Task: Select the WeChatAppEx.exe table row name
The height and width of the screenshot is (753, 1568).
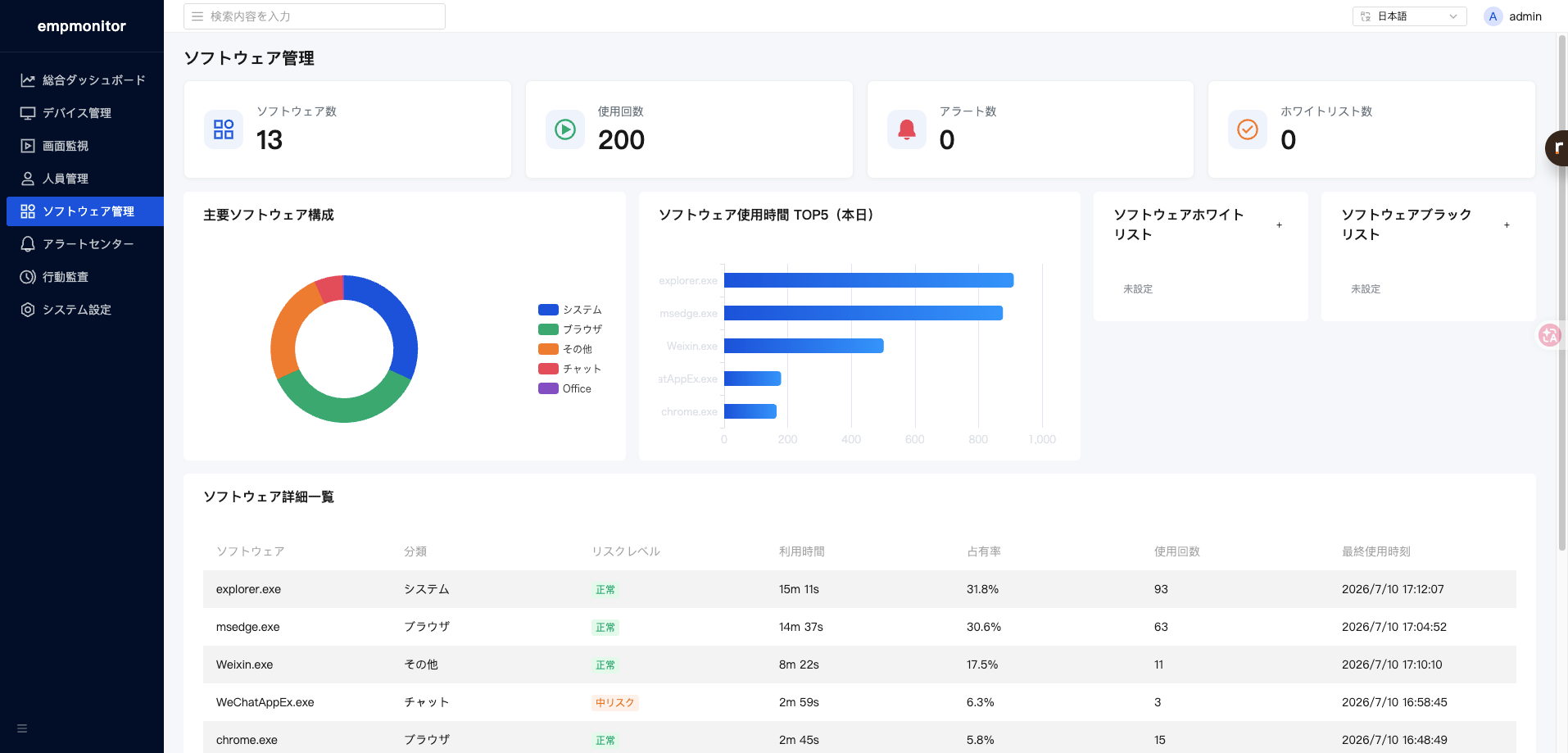Action: pos(265,702)
